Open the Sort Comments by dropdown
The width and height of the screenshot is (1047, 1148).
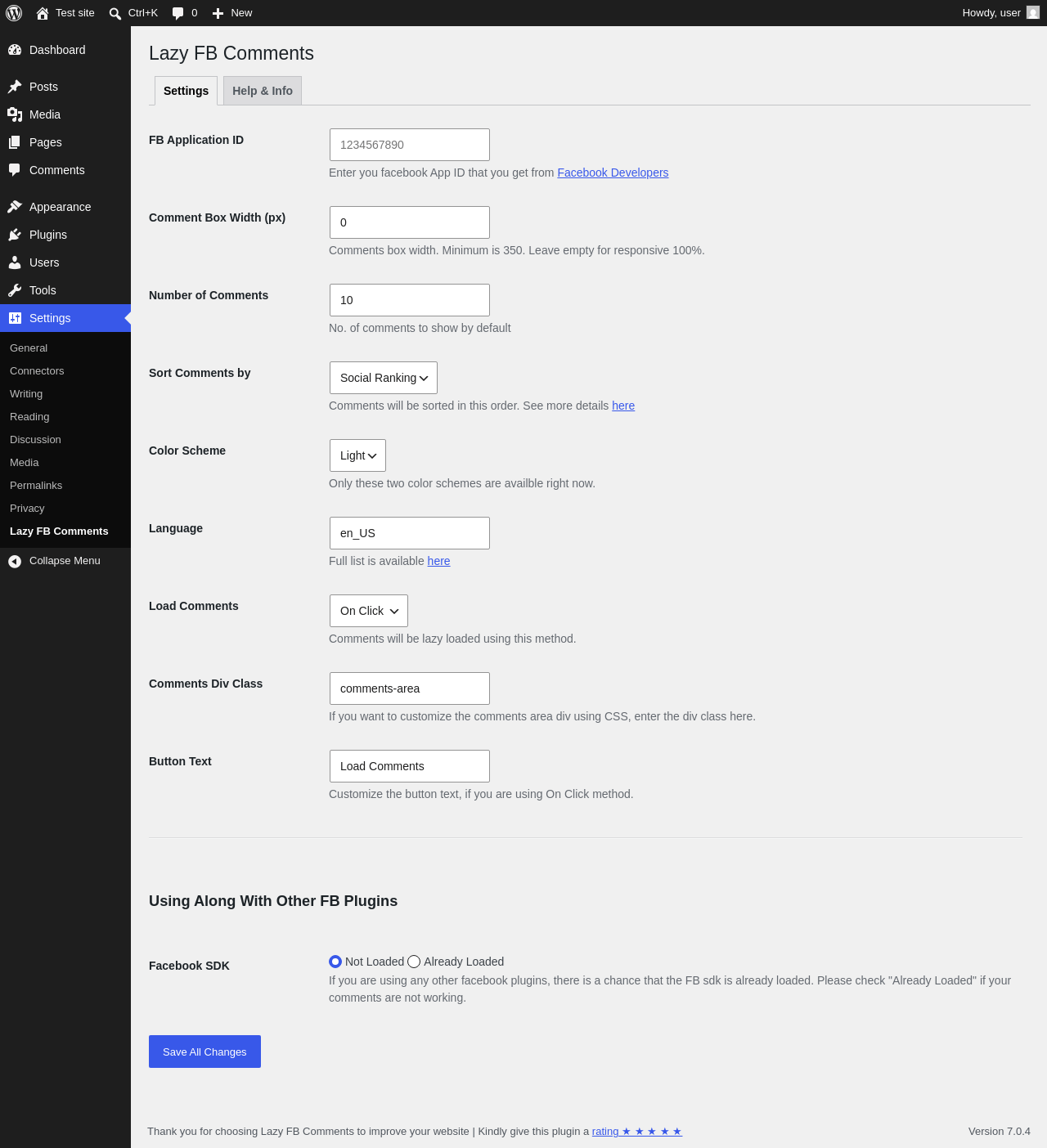[384, 378]
